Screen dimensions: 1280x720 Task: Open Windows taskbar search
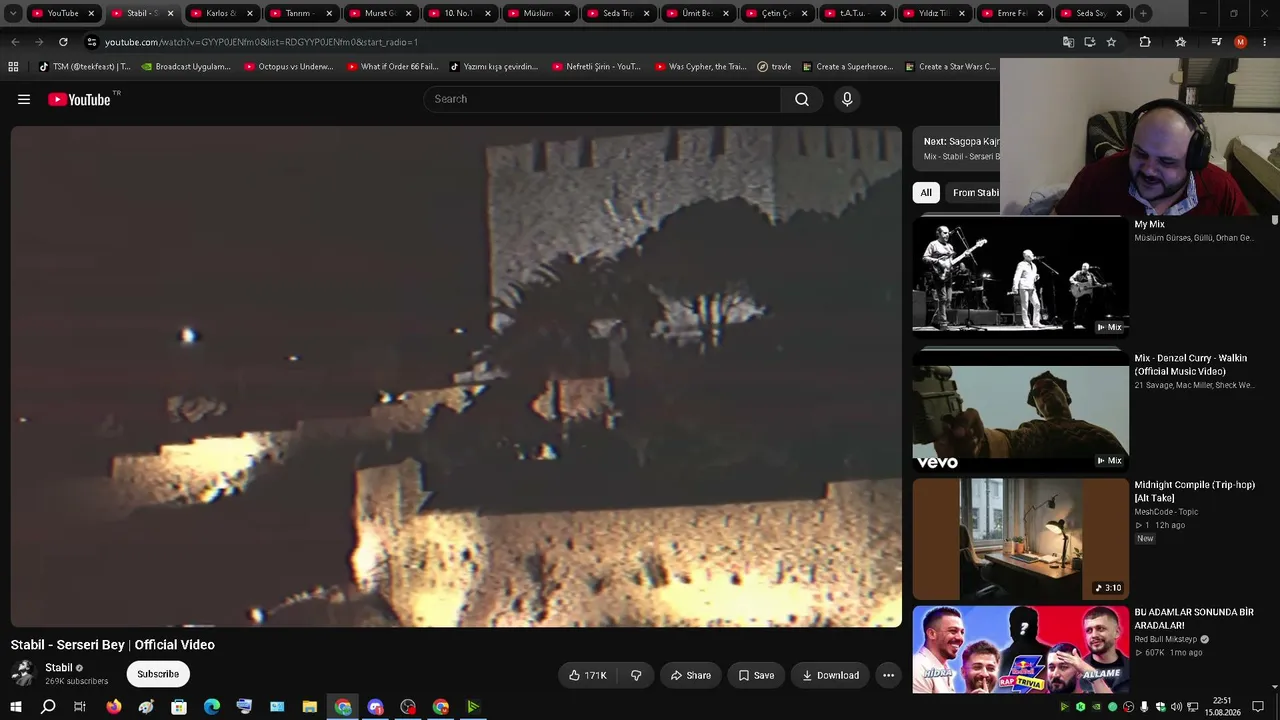48,707
